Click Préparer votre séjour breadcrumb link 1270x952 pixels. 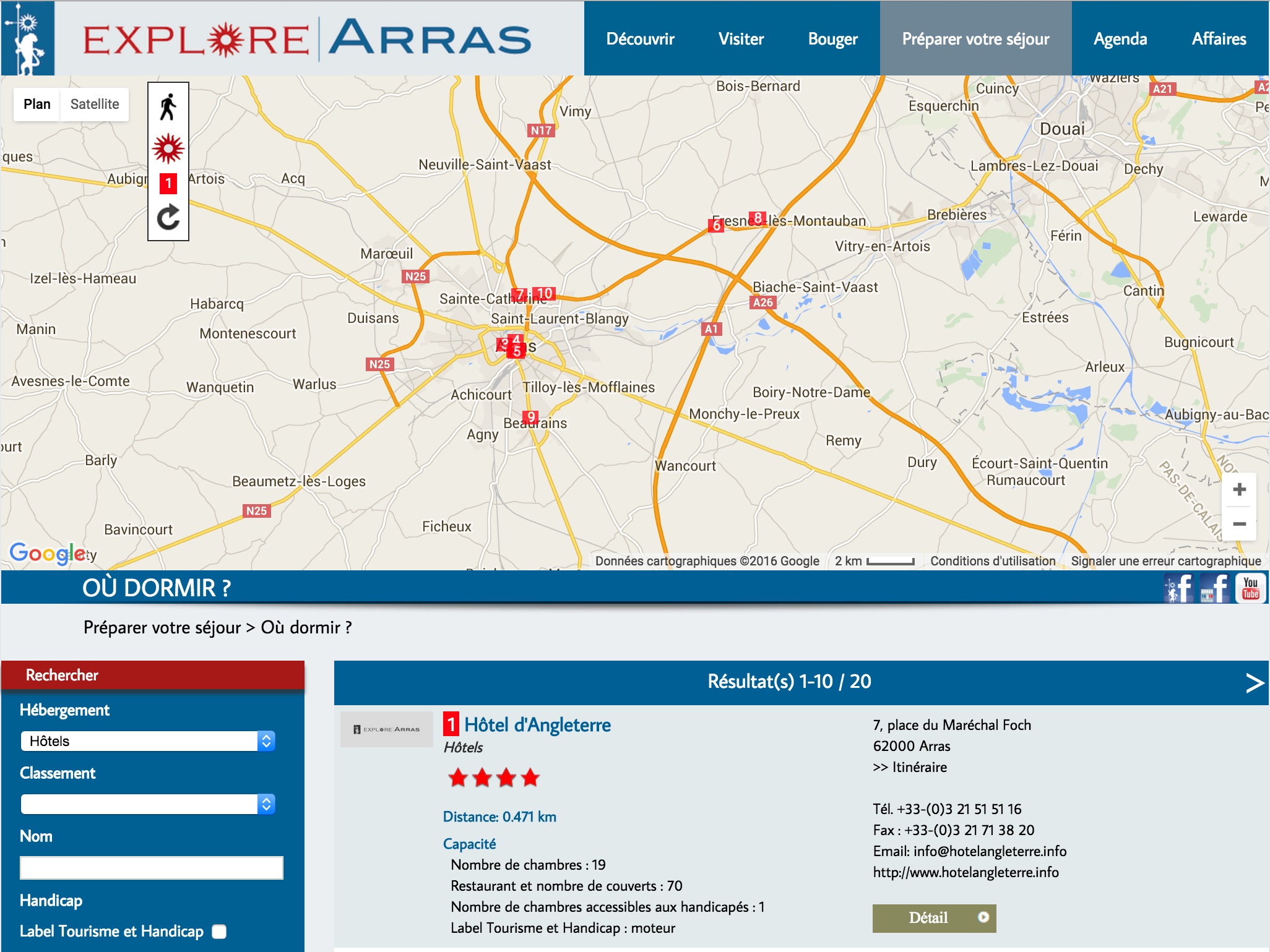pos(162,627)
